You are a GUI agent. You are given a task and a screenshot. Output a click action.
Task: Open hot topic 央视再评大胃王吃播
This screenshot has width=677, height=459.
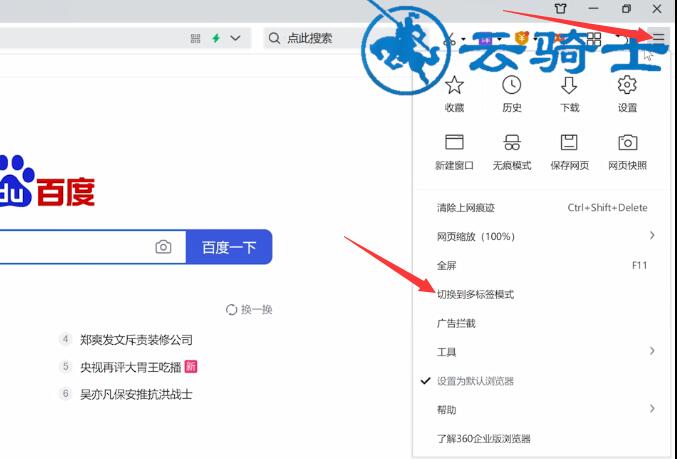click(130, 367)
